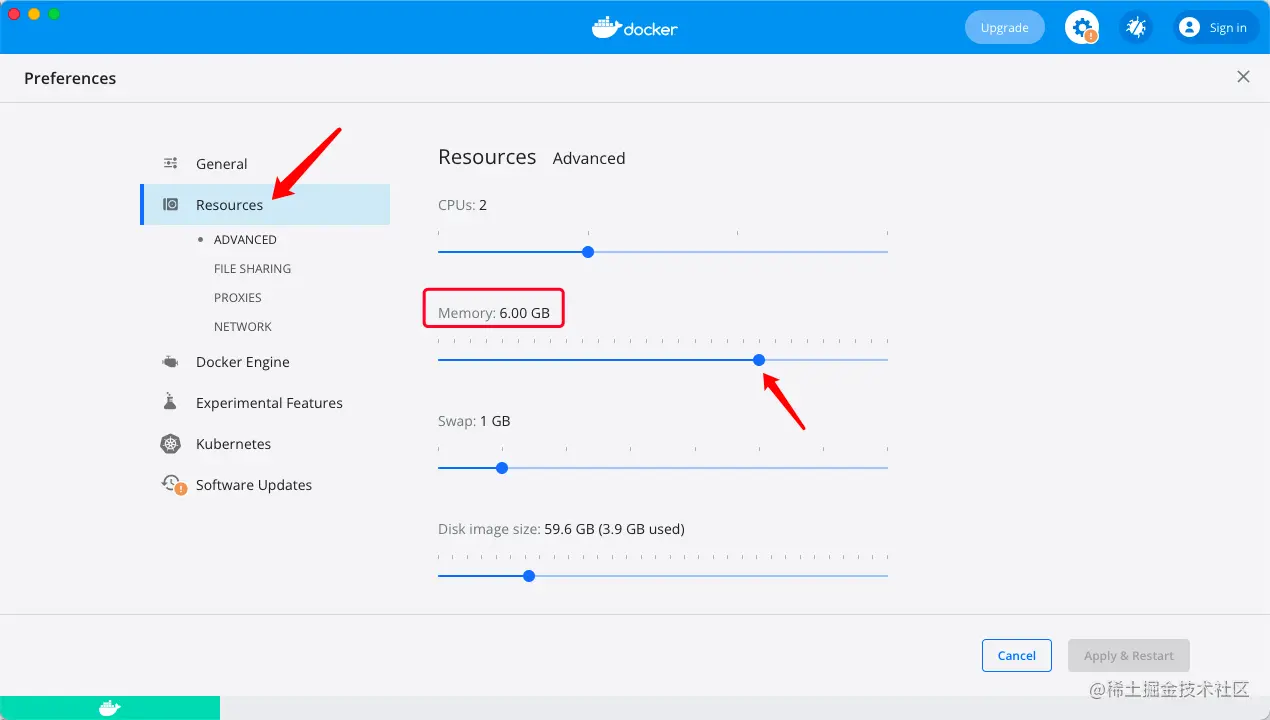
Task: Open the FILE SHARING sub-item
Action: (252, 269)
